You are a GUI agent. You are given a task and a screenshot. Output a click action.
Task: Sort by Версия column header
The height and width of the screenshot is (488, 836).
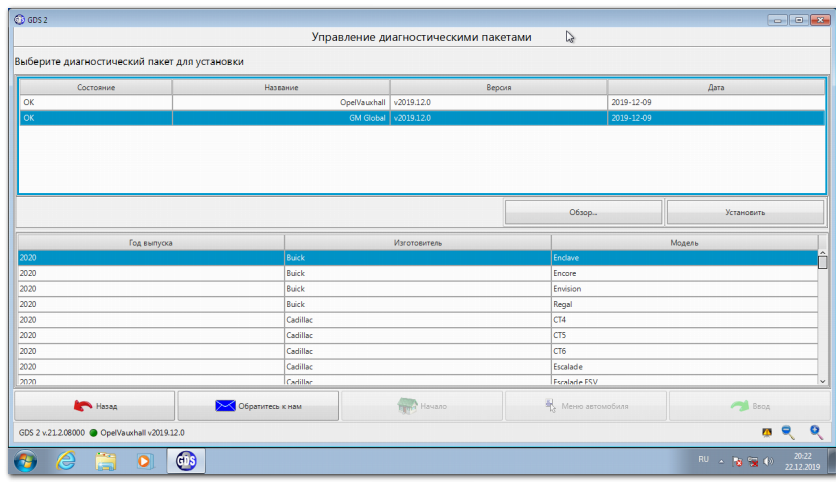[x=499, y=87]
